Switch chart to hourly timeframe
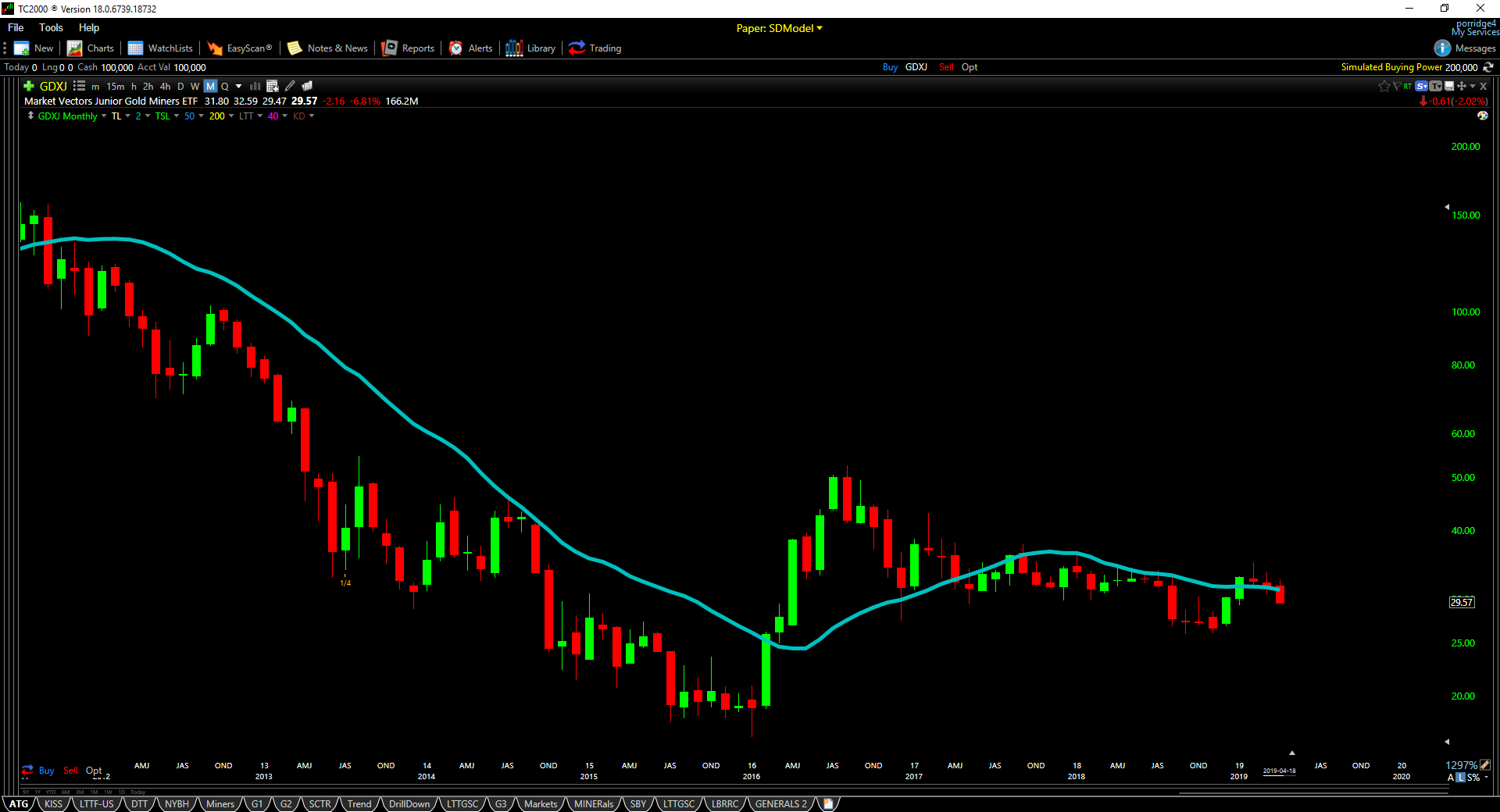This screenshot has width=1500, height=812. [x=134, y=86]
